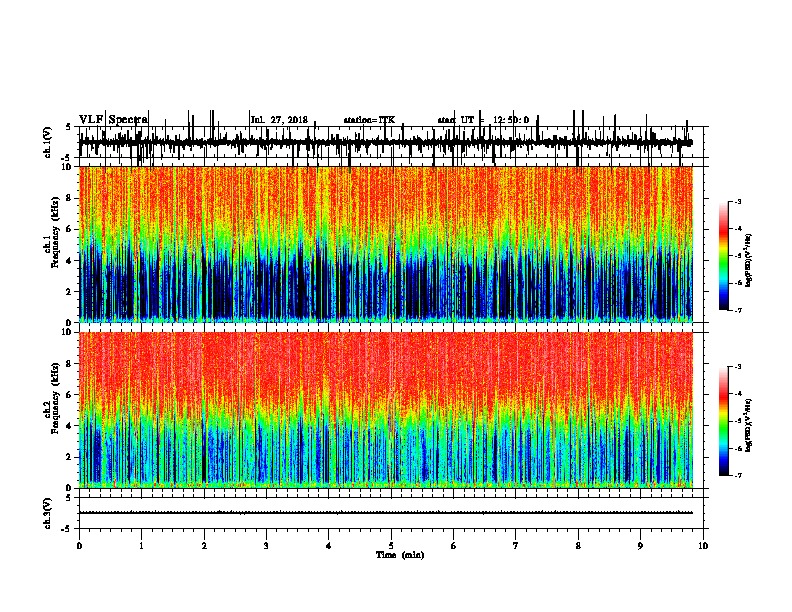
Task: Click the 8 kHz tick of ch.2 spectrogram
Action: pos(69,364)
